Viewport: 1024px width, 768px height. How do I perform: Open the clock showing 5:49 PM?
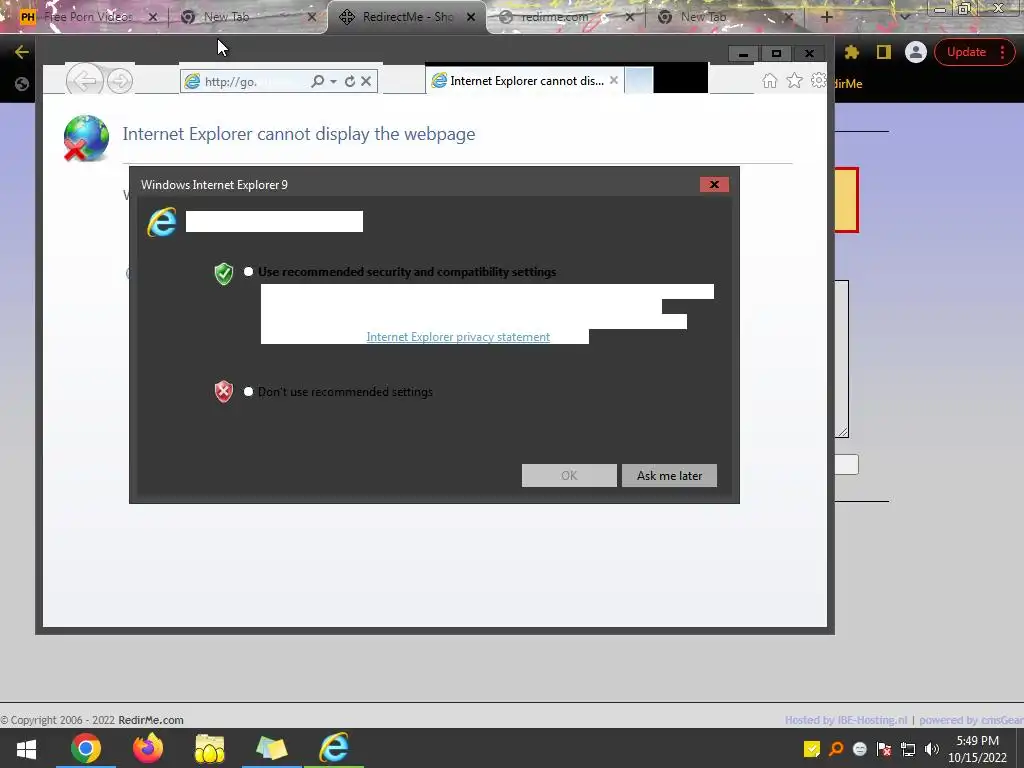(977, 749)
